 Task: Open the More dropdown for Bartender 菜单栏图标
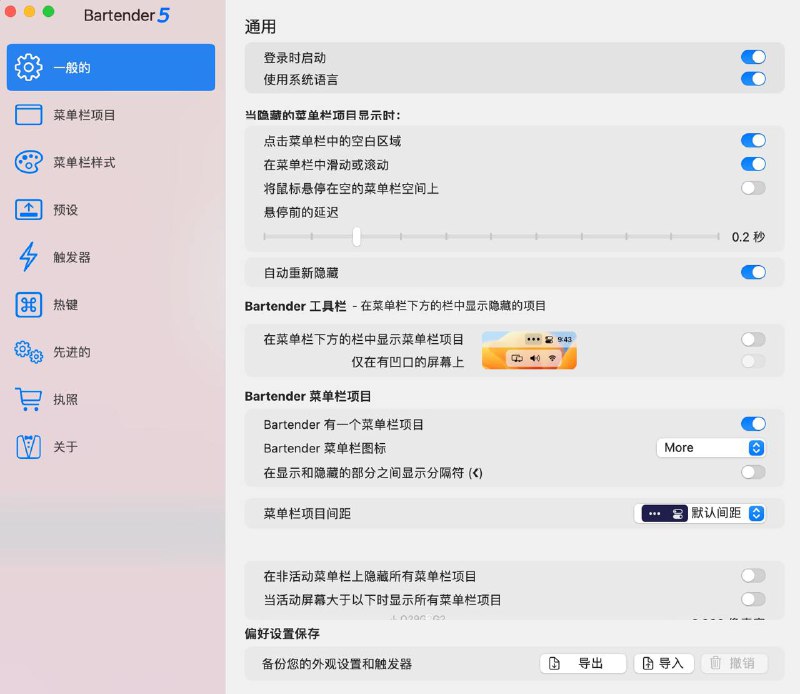(710, 447)
